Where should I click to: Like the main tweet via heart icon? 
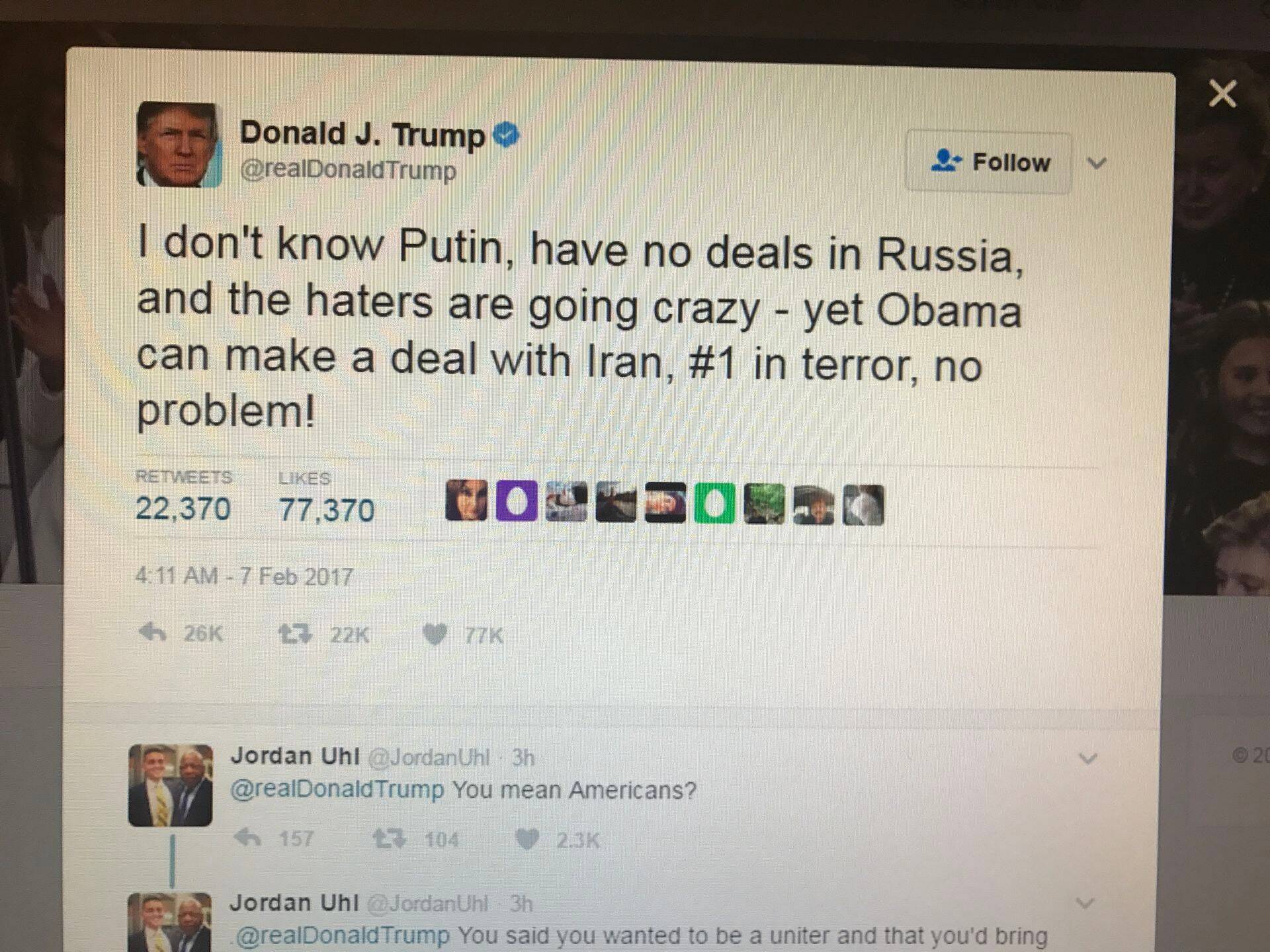(x=435, y=635)
